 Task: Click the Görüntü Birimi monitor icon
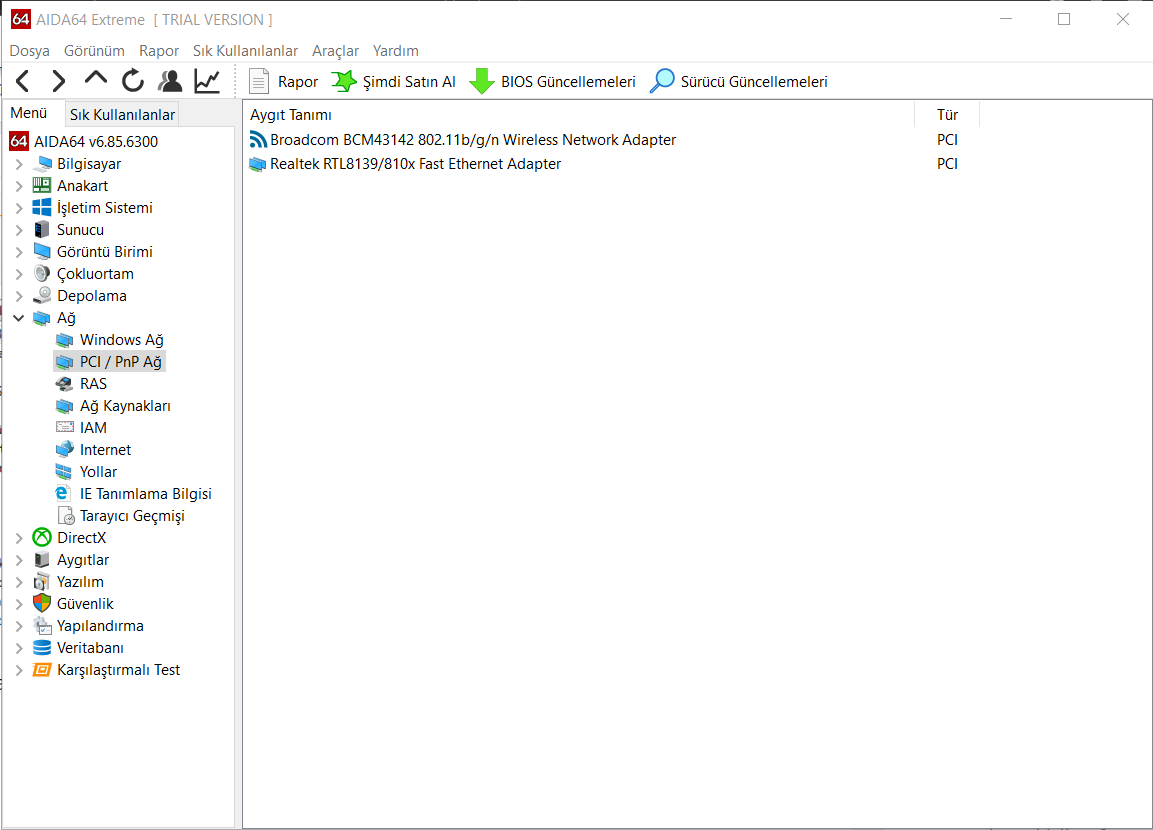pos(42,251)
